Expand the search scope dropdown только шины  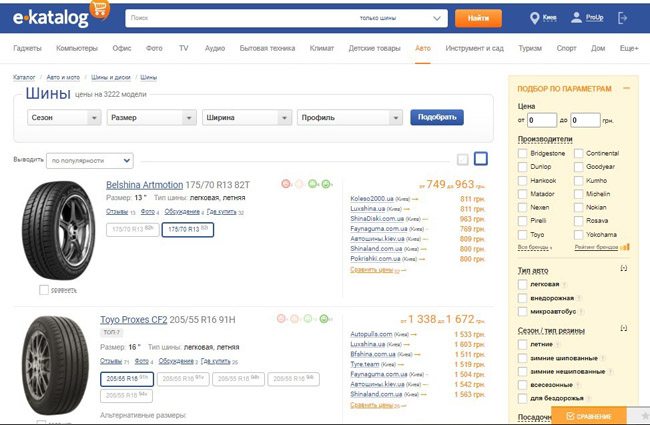click(400, 18)
